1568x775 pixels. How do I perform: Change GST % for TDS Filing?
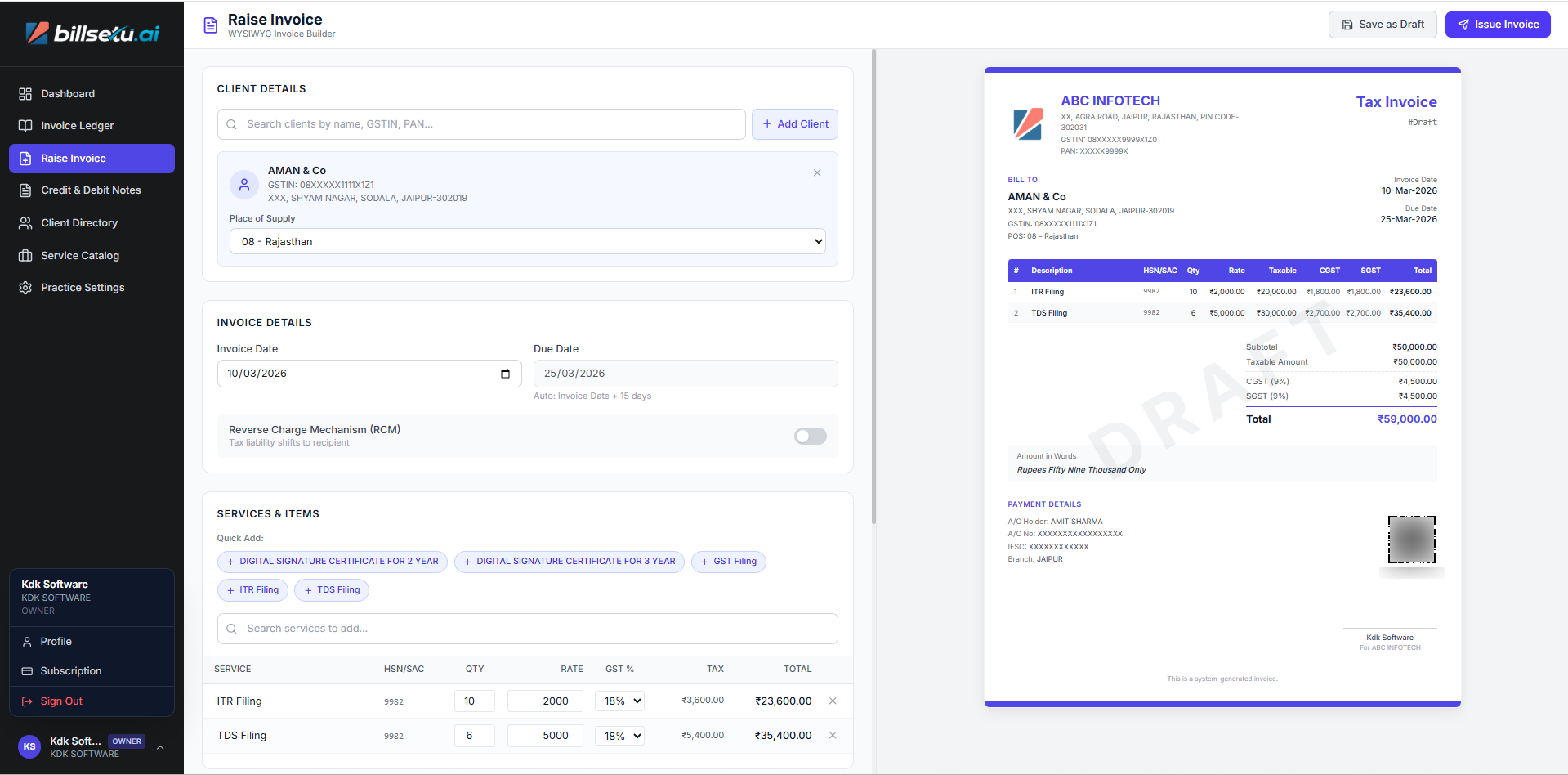pos(623,736)
